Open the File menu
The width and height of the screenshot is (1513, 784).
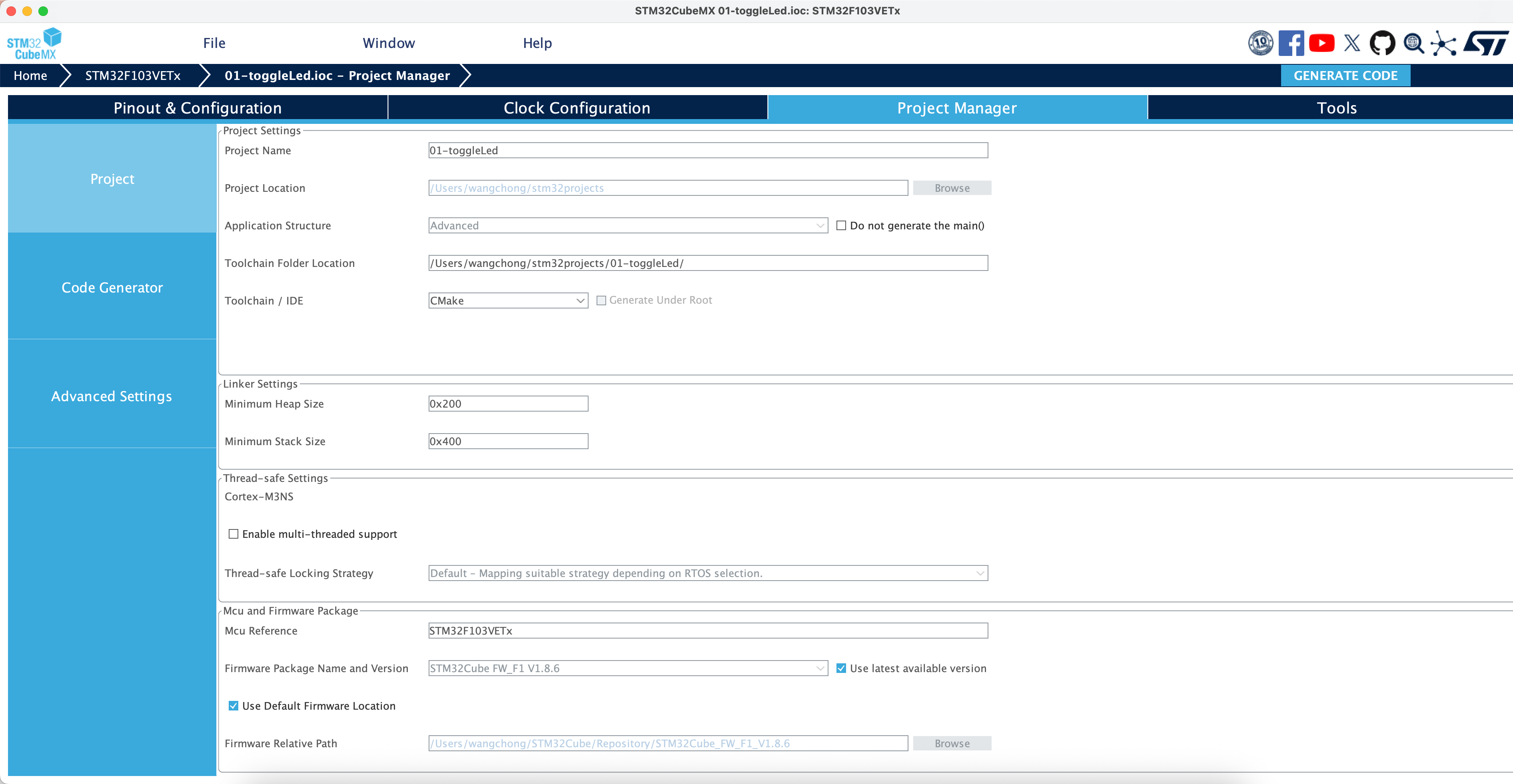214,43
